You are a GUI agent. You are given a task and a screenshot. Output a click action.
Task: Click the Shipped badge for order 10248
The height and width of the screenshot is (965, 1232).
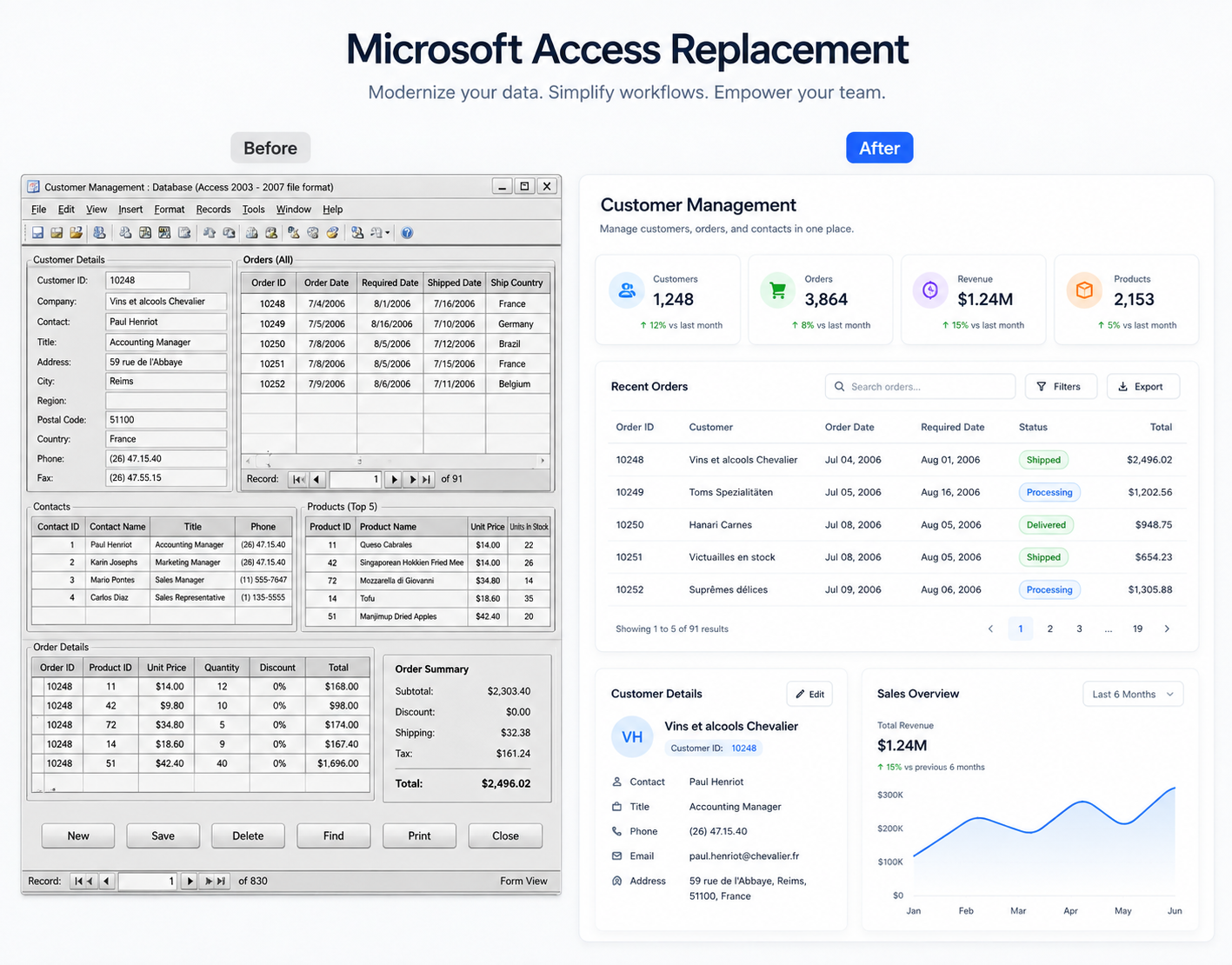coord(1043,460)
